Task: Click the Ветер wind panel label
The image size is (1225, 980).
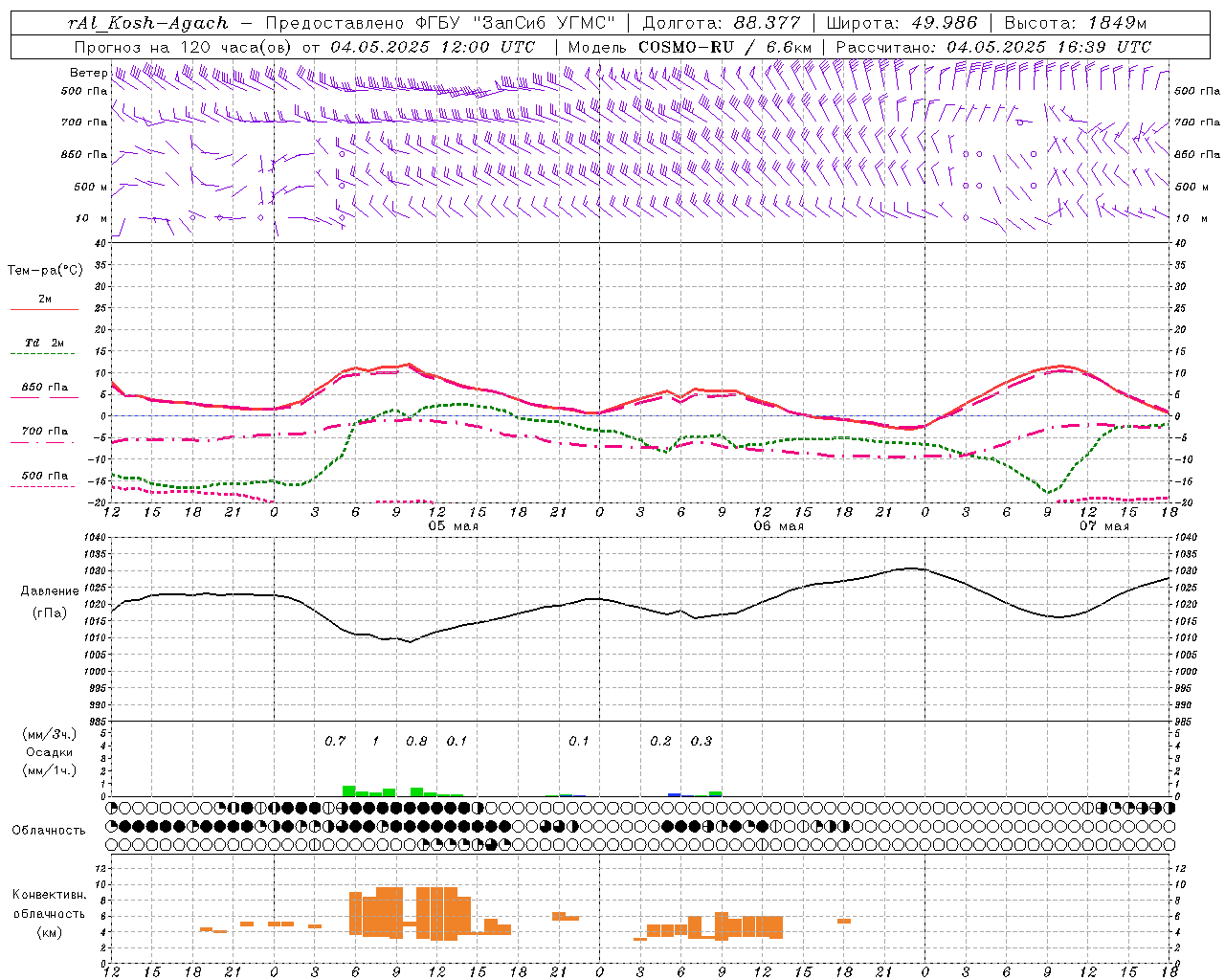Action: point(88,73)
